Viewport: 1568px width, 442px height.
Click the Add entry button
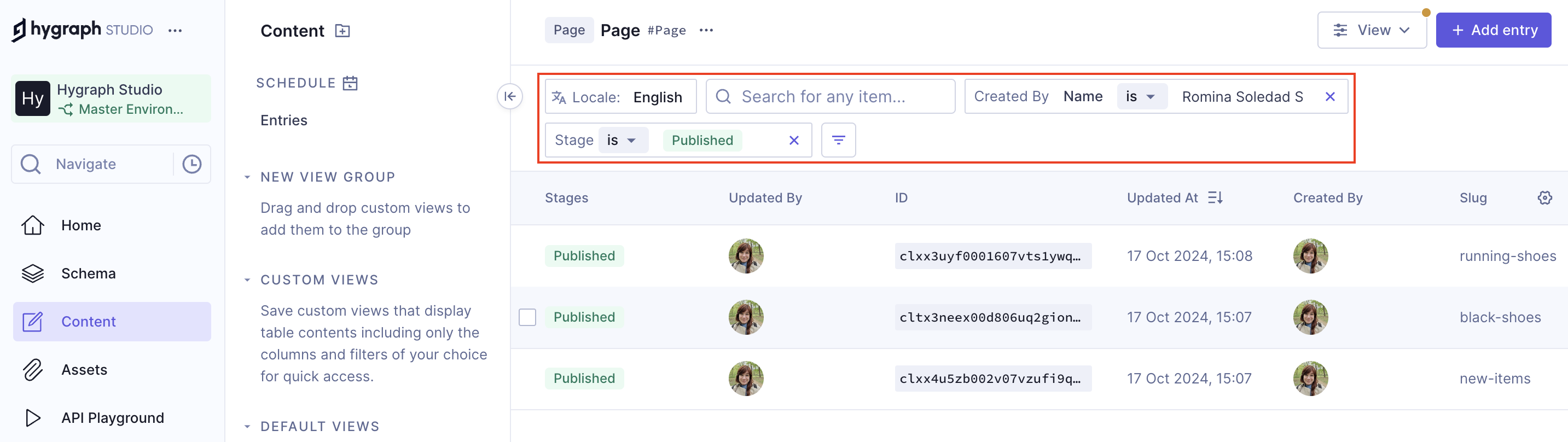(1492, 31)
